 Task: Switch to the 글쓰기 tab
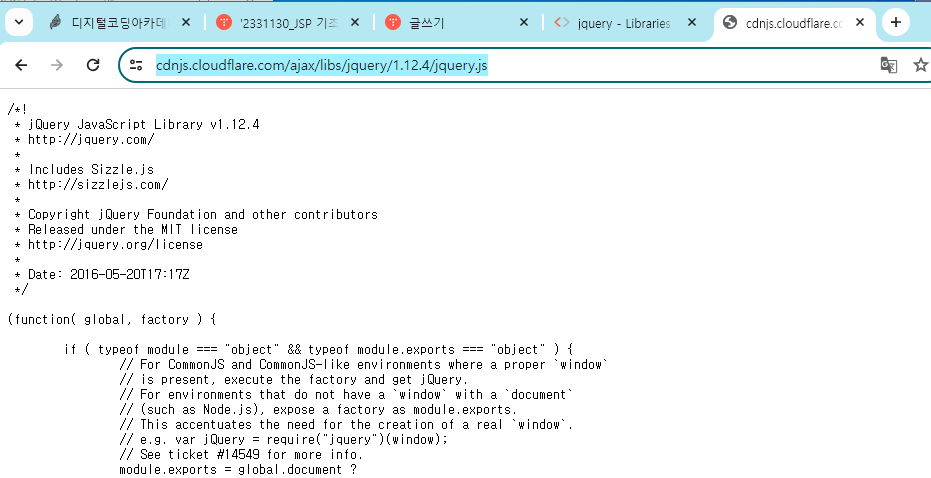(458, 23)
